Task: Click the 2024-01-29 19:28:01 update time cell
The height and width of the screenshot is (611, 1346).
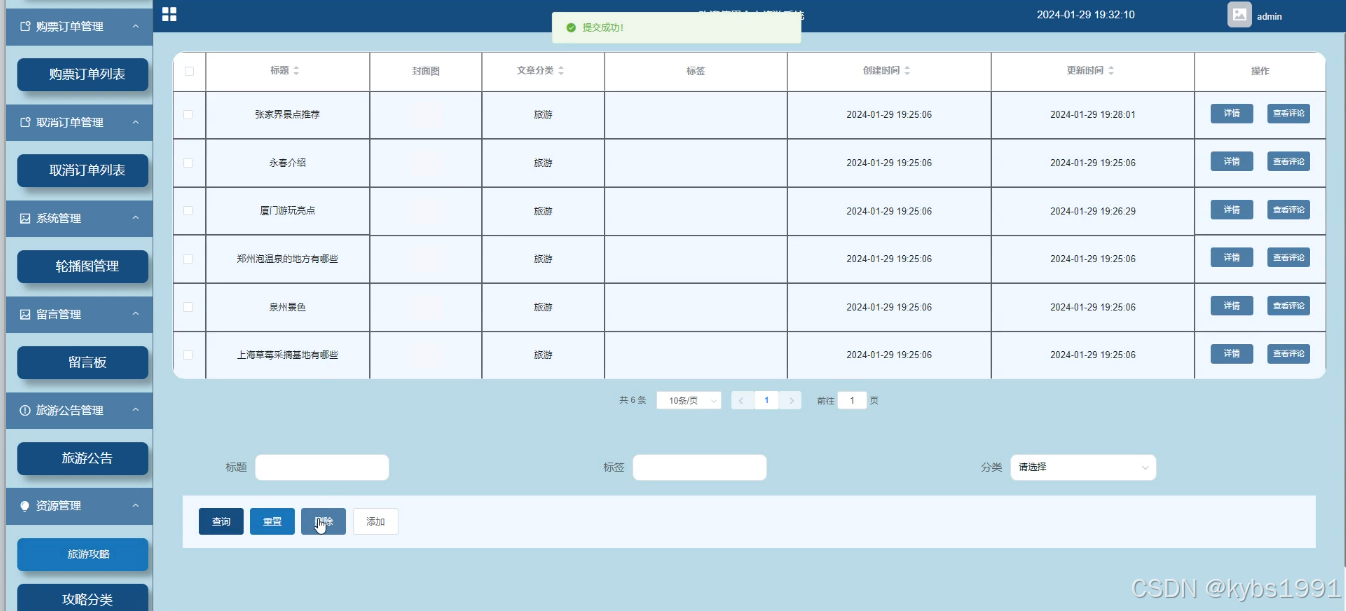Action: click(1093, 115)
